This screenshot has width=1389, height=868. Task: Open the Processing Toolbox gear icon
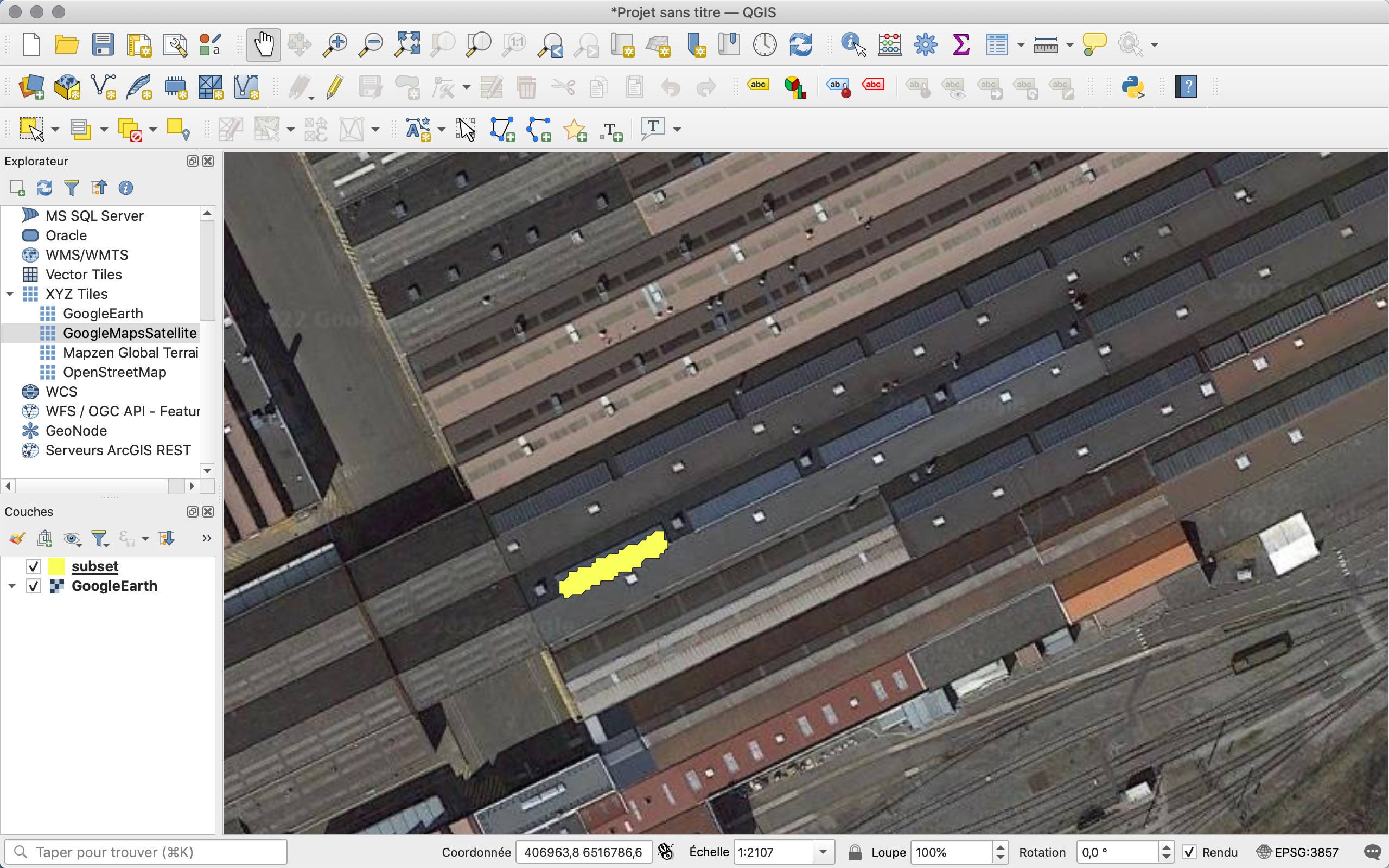925,44
